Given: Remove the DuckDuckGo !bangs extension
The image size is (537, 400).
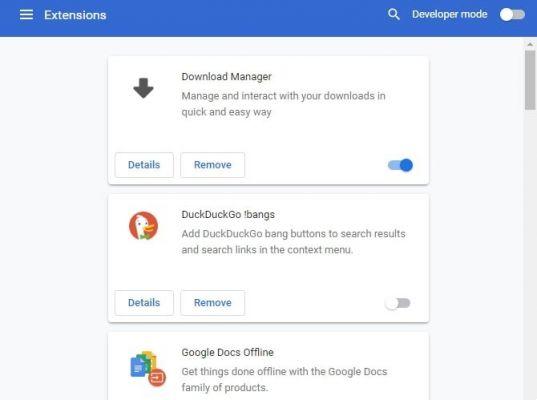Looking at the screenshot, I should [213, 303].
